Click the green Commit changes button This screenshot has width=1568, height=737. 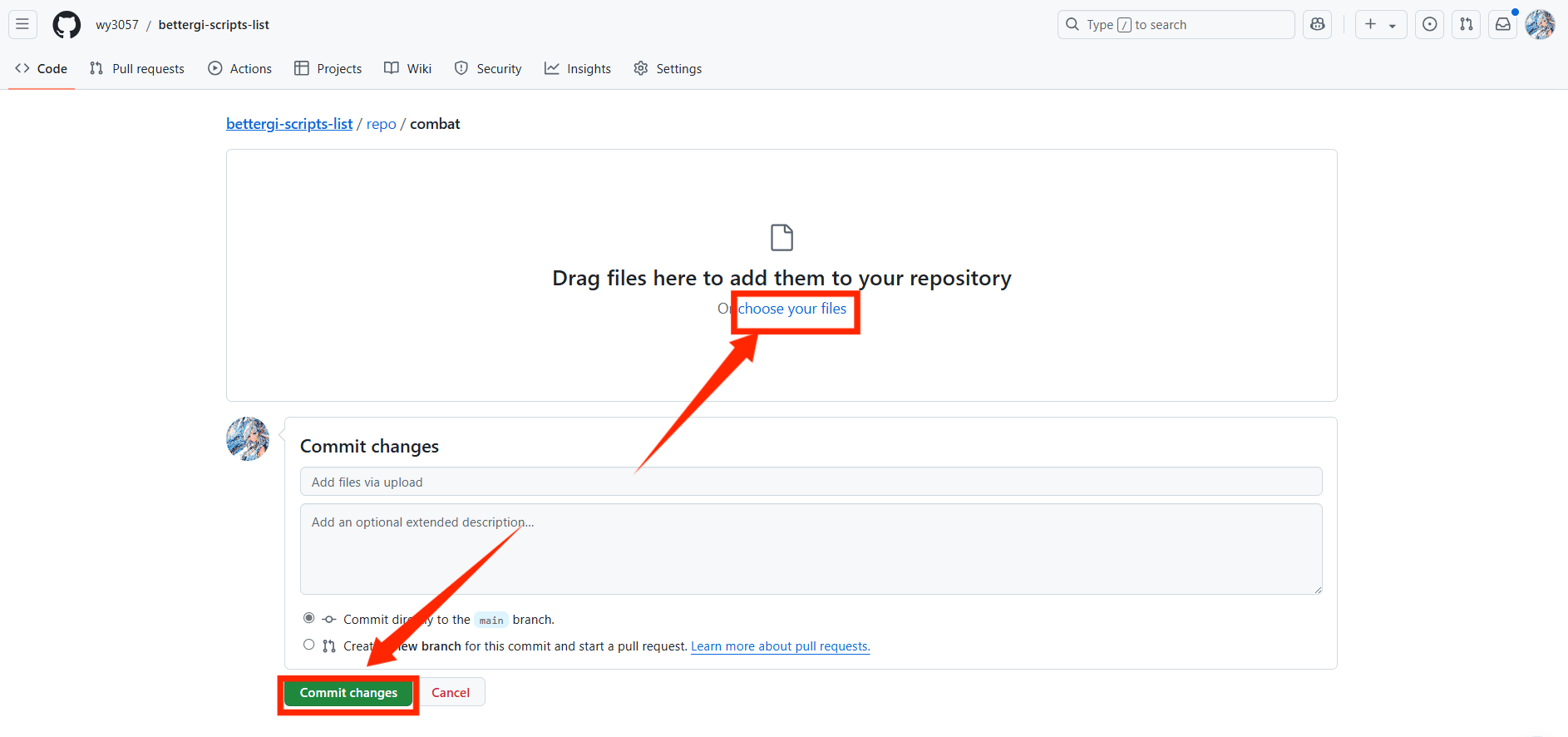click(x=348, y=693)
